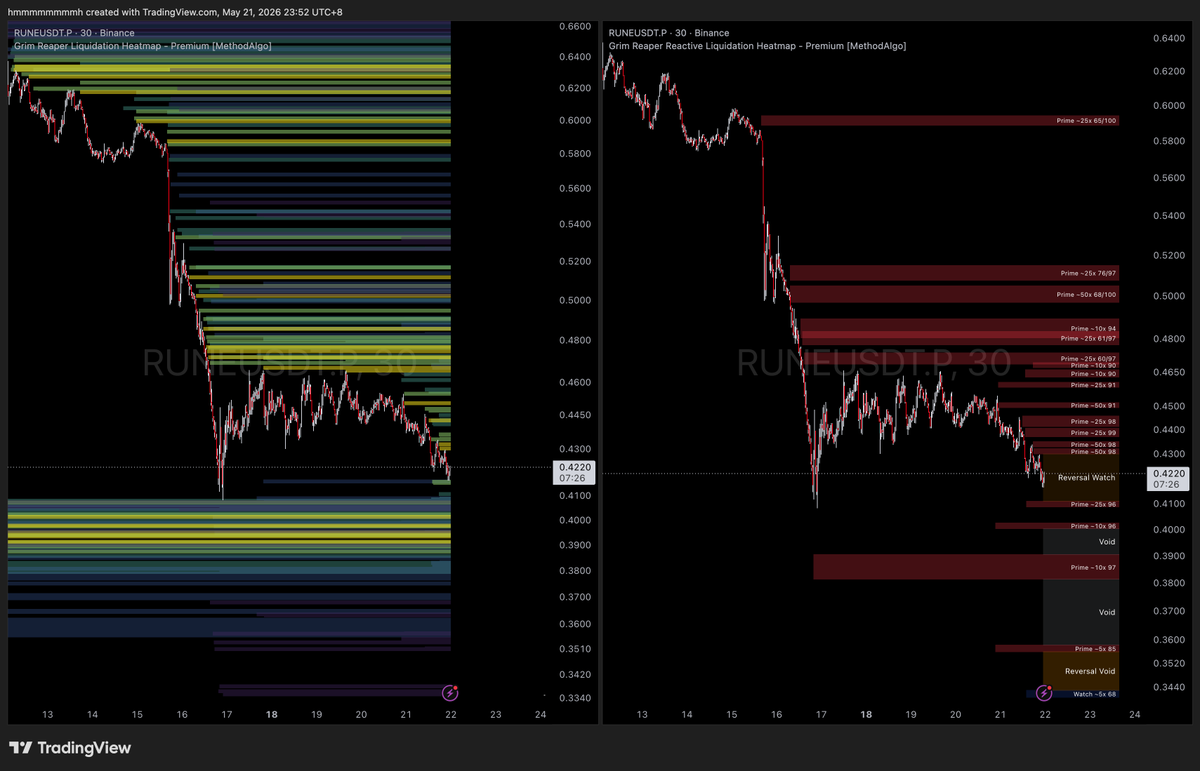Click the Grim Reaper Liquidation Heatmap indicator label

(x=143, y=46)
